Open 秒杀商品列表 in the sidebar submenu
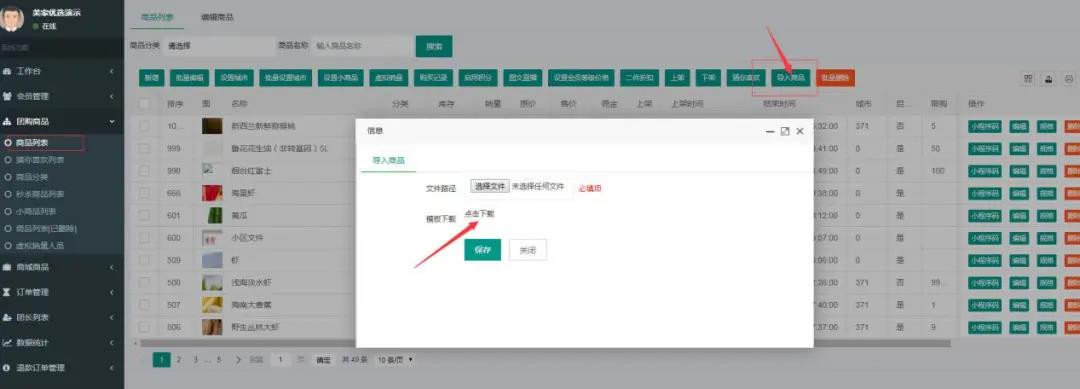 coord(39,194)
